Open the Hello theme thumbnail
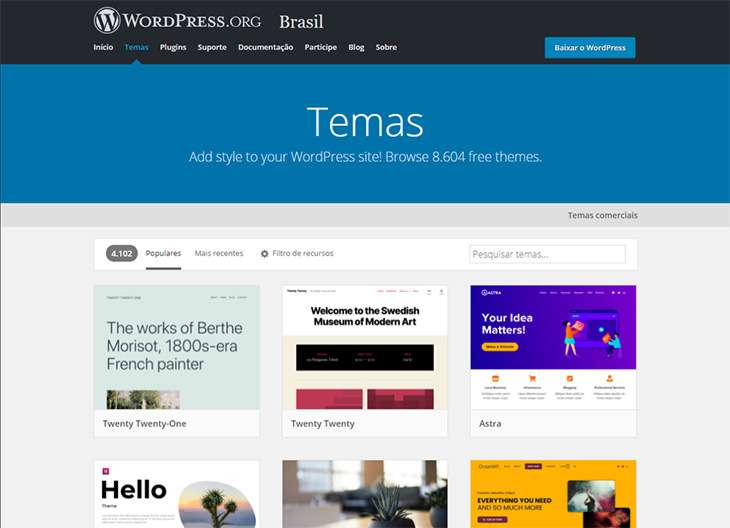Image resolution: width=730 pixels, height=528 pixels. [177, 494]
